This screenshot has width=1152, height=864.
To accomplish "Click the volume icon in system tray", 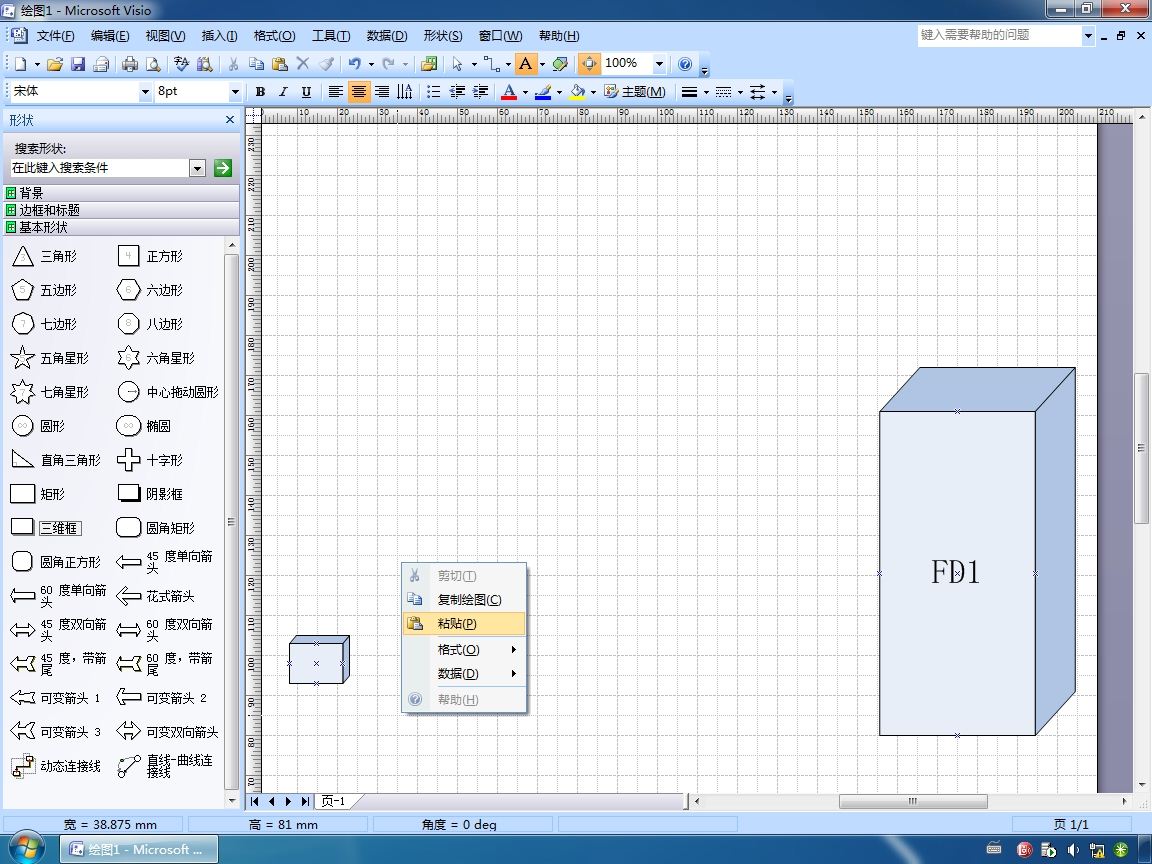I will coord(1073,850).
